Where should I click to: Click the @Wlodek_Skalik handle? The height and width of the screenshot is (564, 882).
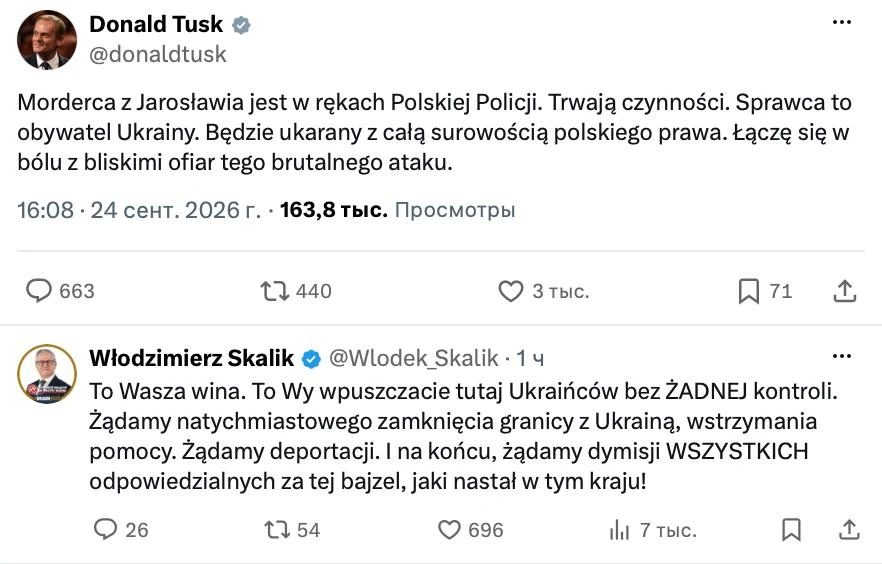(413, 358)
